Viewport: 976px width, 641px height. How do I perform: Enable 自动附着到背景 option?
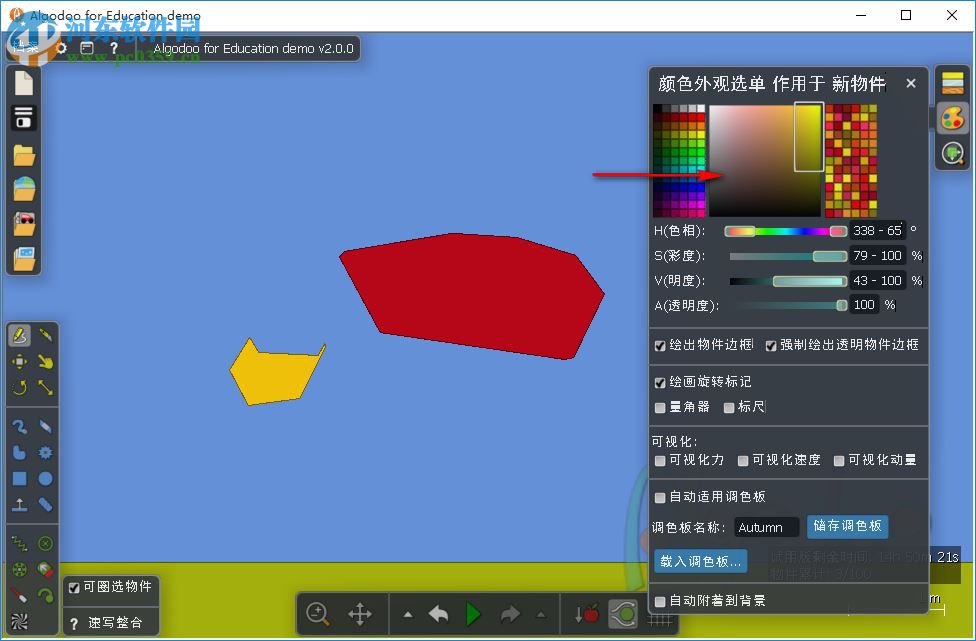tap(660, 602)
